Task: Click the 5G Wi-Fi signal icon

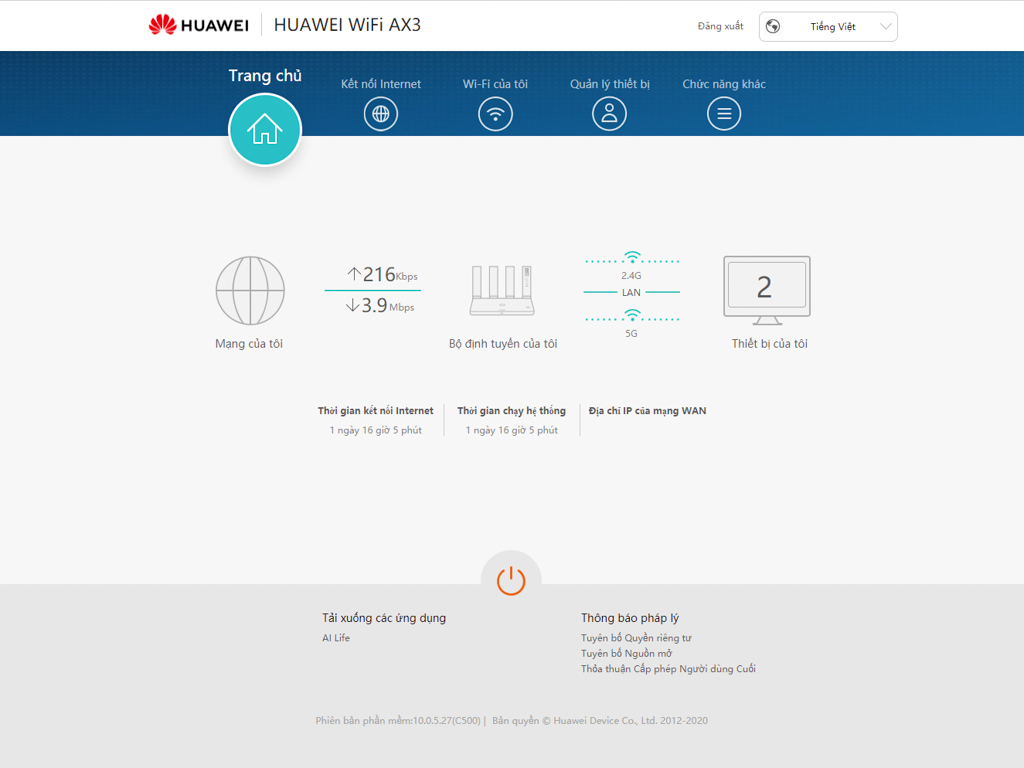Action: tap(632, 315)
